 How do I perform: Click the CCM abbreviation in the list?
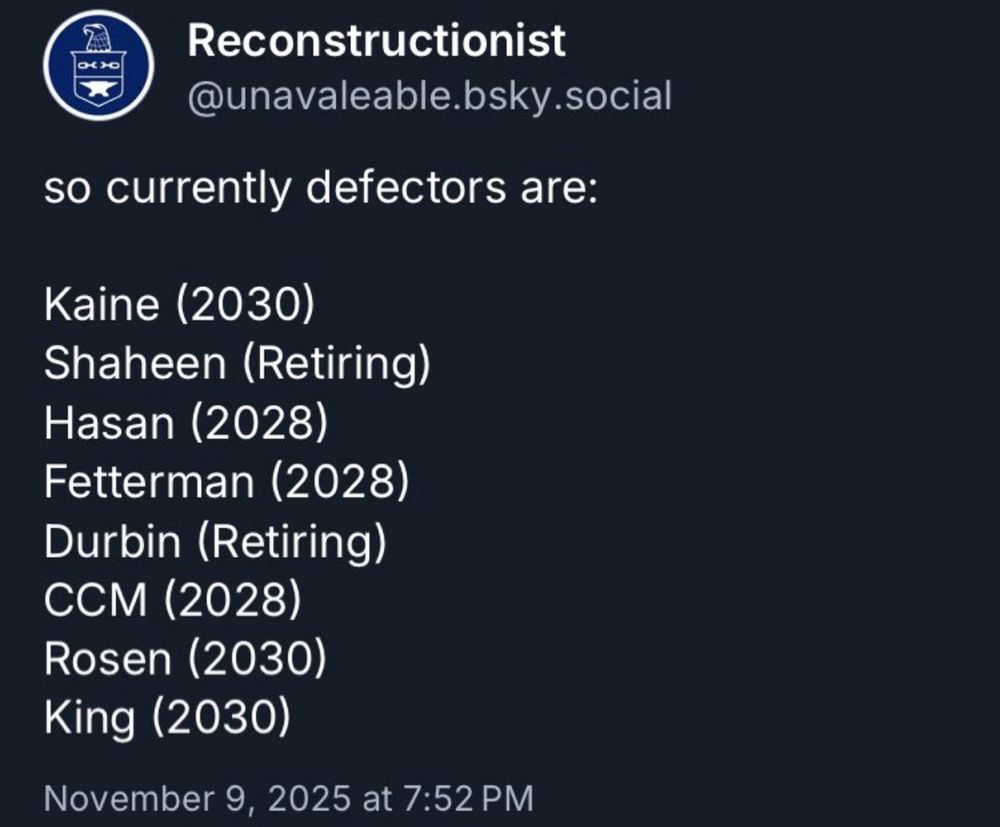coord(95,600)
